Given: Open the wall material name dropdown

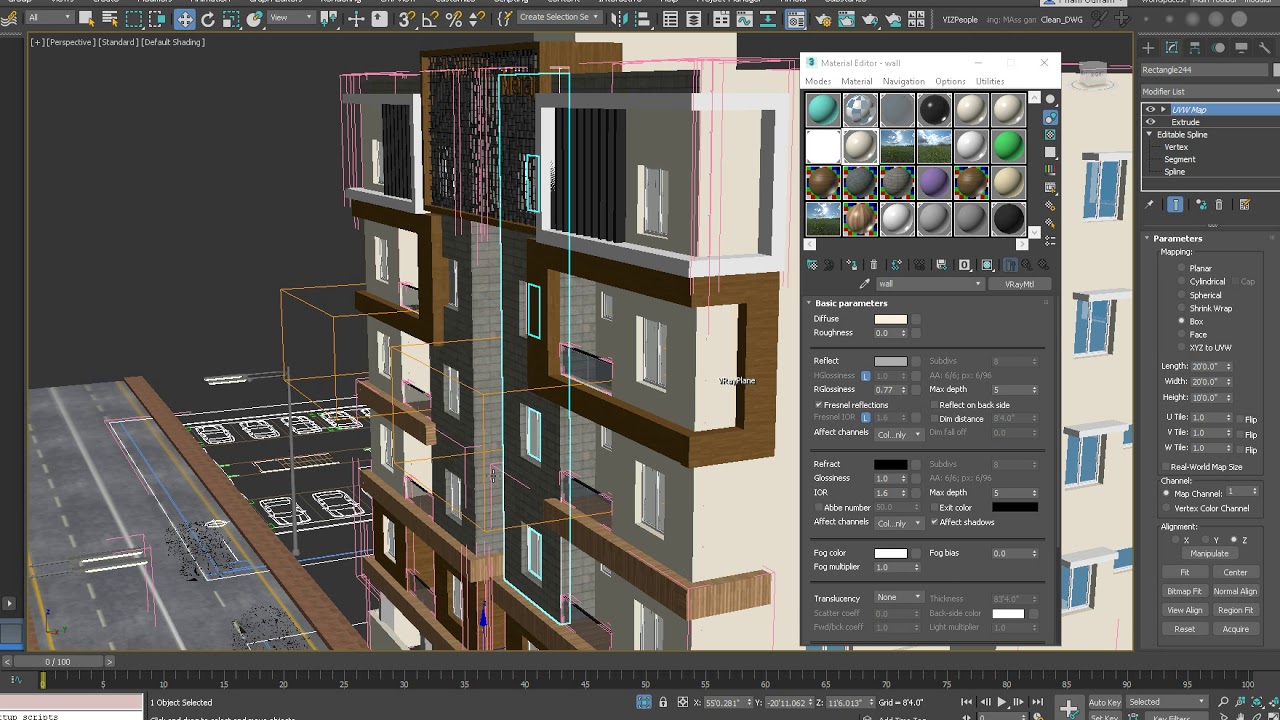Looking at the screenshot, I should (978, 284).
